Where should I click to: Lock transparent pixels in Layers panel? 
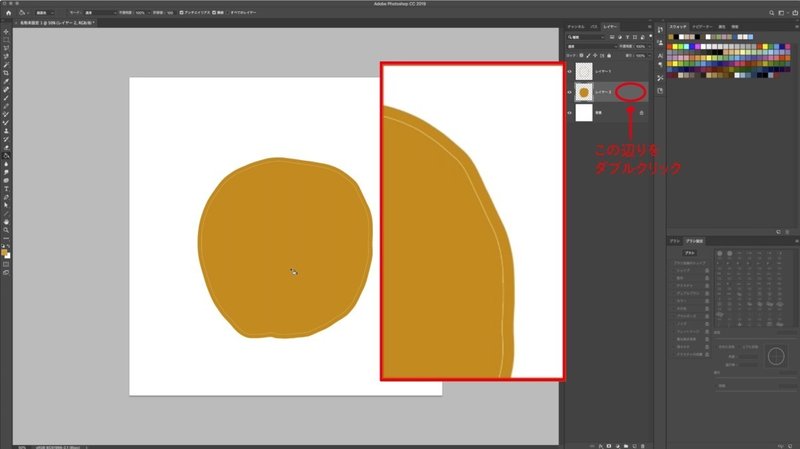point(582,55)
